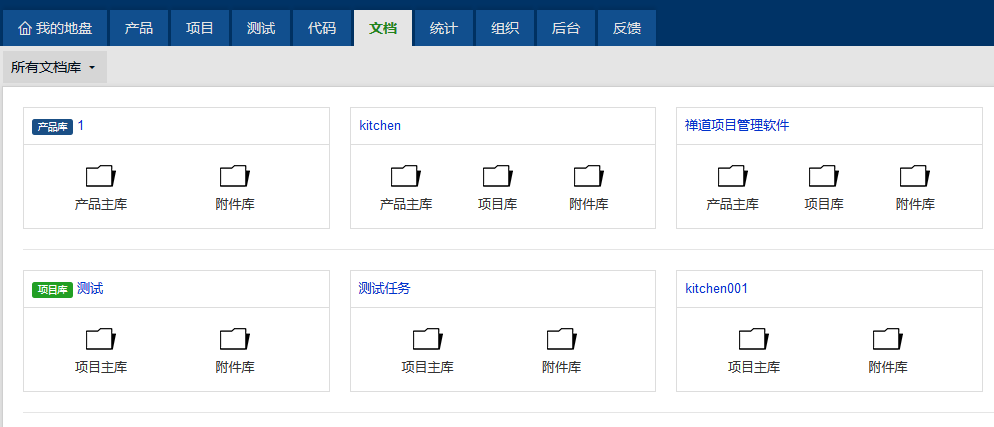Open the 禅道项目管理软件 product link

pyautogui.click(x=737, y=125)
